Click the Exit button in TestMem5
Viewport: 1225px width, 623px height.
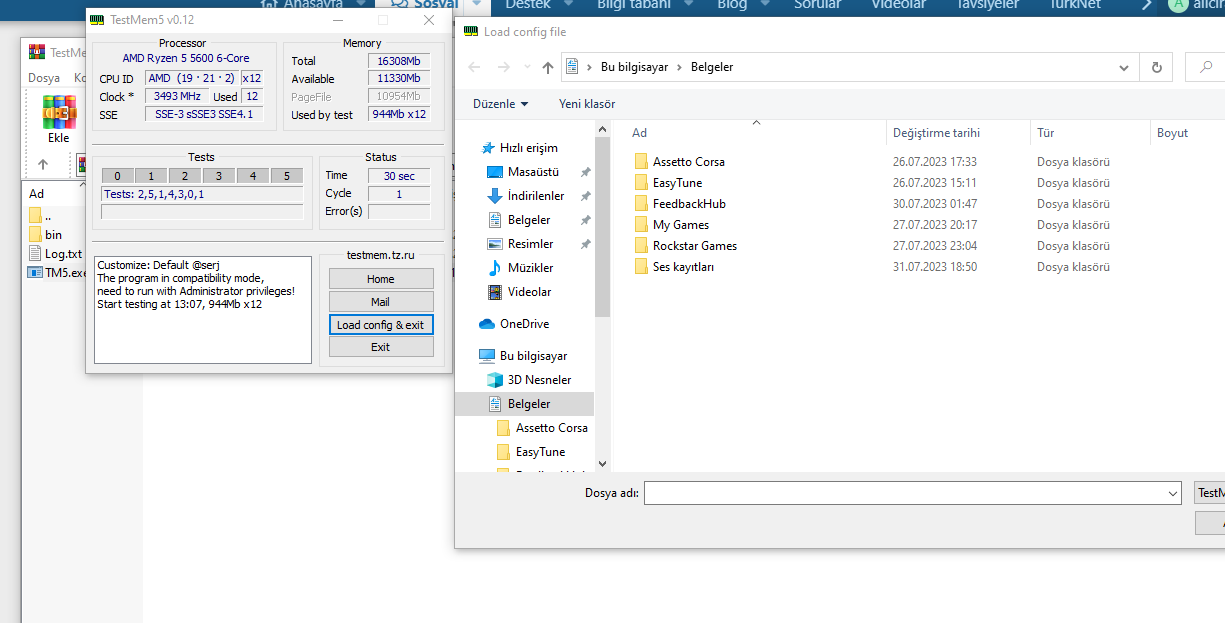coord(381,347)
